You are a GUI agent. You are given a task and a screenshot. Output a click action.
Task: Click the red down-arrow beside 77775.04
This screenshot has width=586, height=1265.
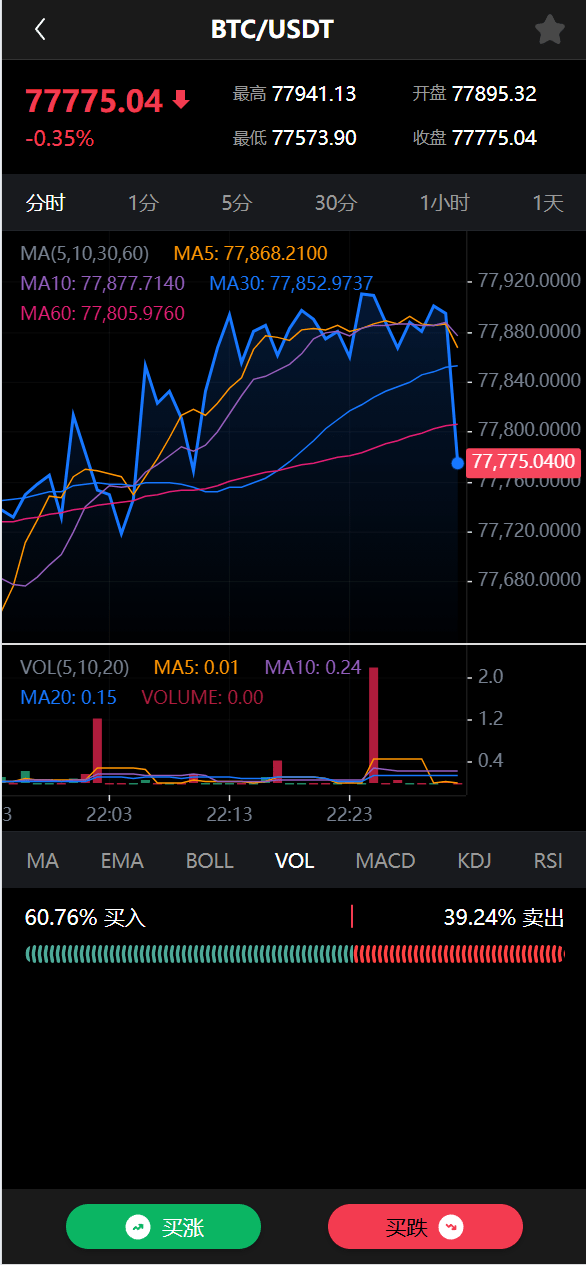tap(181, 100)
